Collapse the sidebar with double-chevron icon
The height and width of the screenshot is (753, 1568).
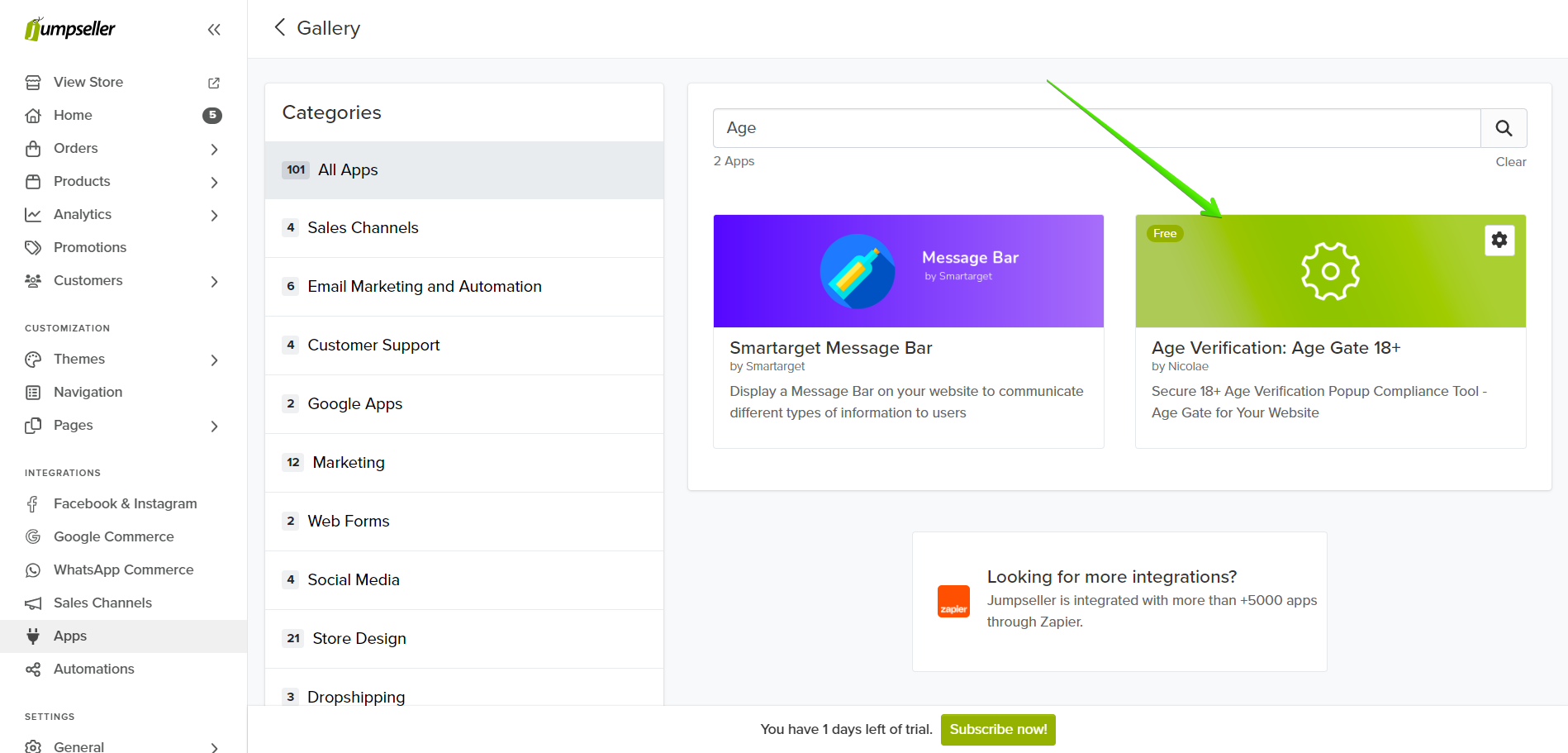tap(214, 30)
